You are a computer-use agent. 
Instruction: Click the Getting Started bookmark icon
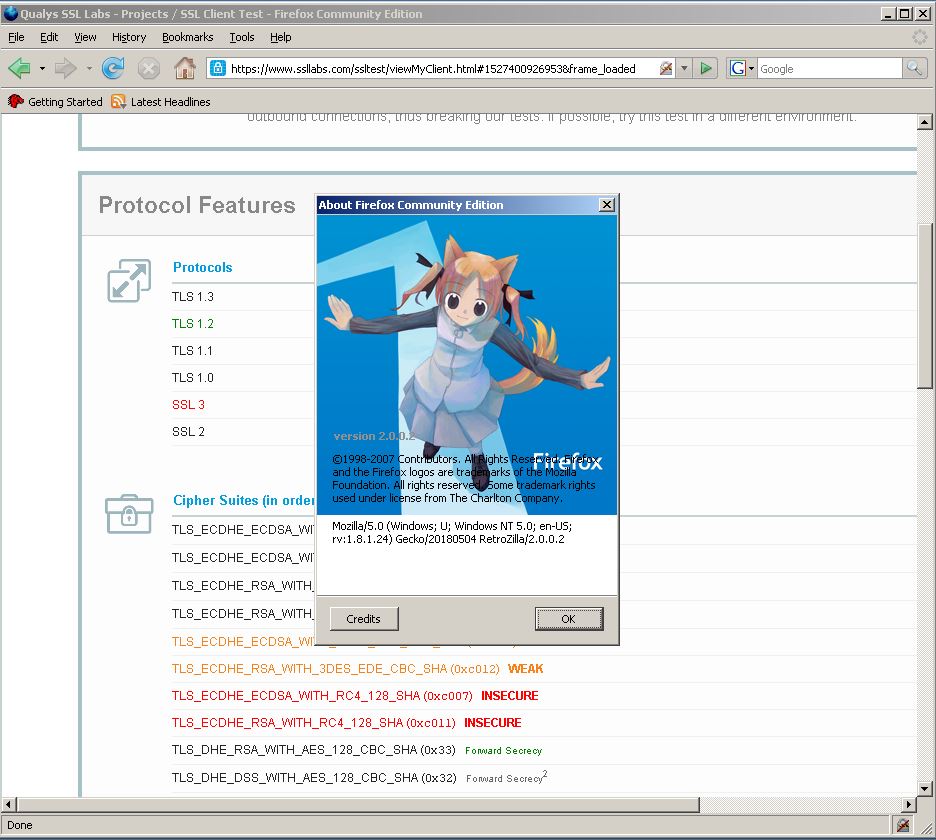[16, 101]
